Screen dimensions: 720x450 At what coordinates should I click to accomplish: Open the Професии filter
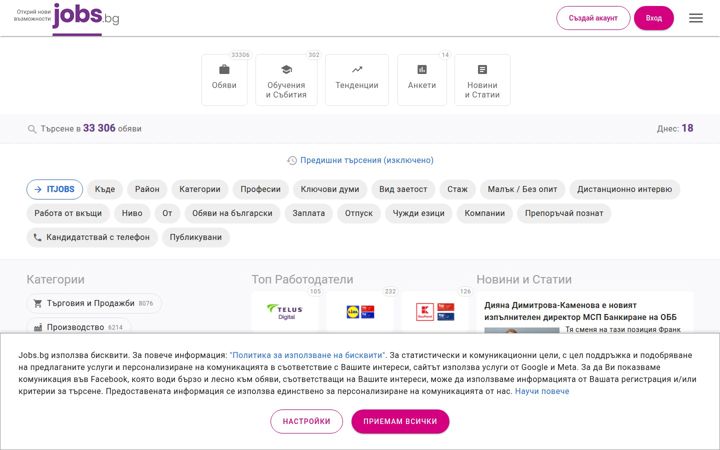260,189
